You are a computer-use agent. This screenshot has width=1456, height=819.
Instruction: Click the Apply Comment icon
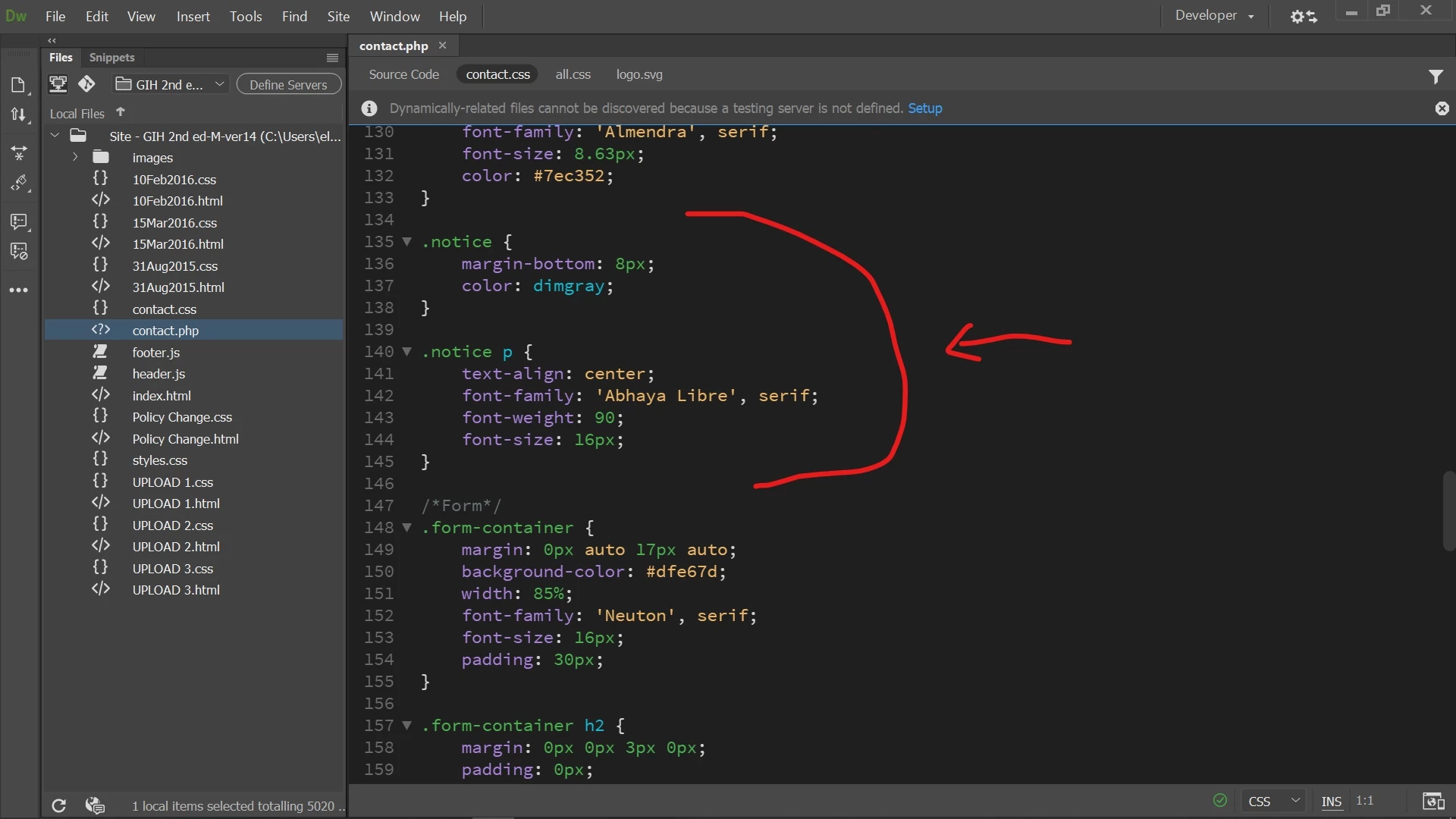[x=18, y=221]
